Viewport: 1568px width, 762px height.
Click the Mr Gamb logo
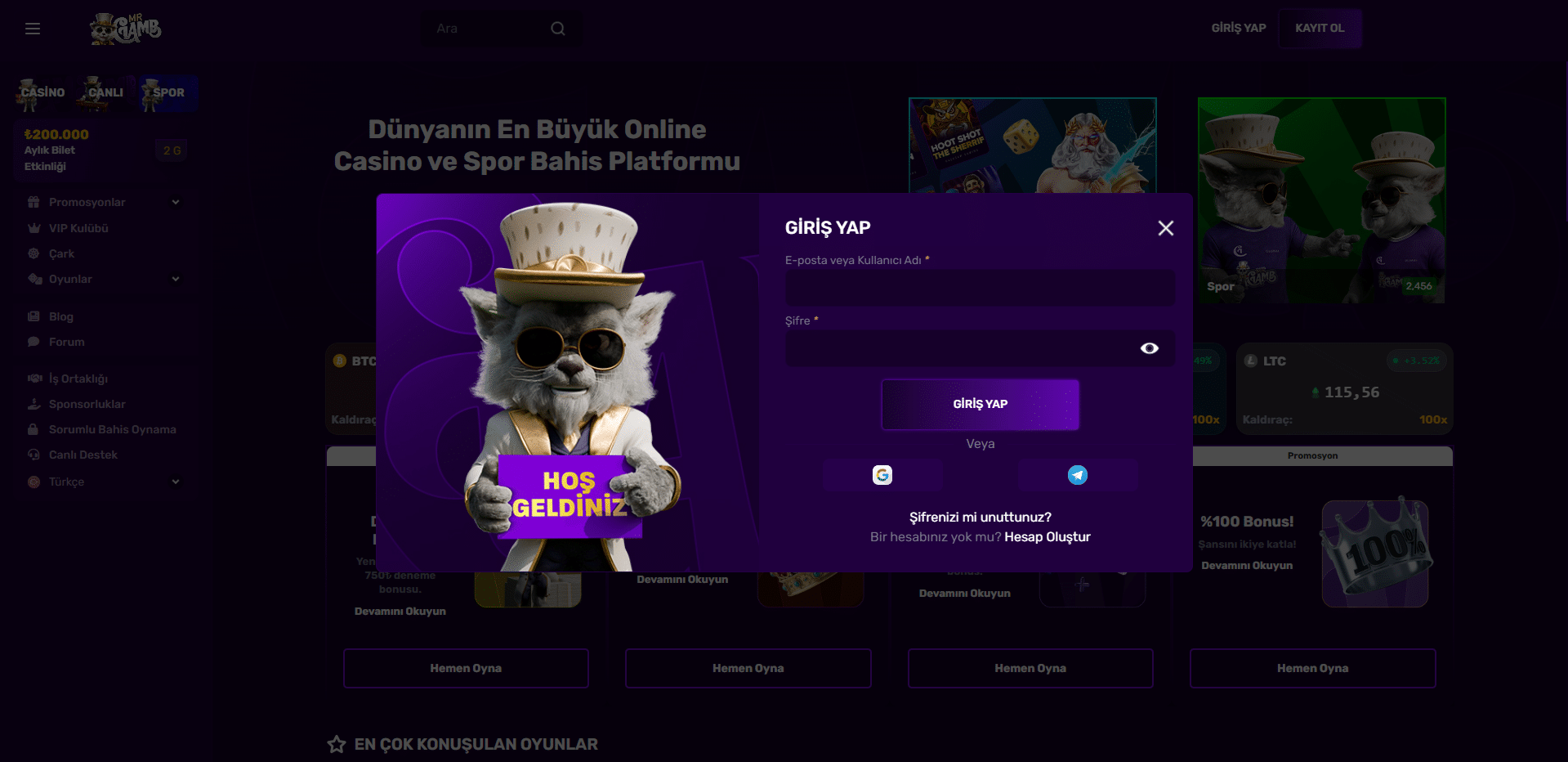125,29
